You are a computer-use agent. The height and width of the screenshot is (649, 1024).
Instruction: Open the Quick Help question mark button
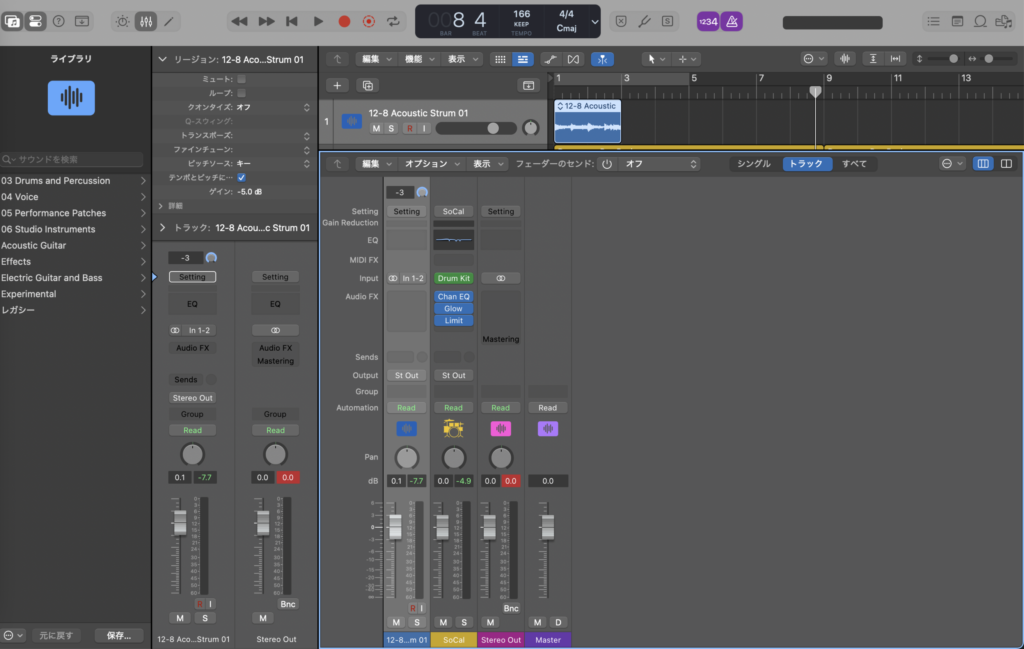pyautogui.click(x=58, y=21)
